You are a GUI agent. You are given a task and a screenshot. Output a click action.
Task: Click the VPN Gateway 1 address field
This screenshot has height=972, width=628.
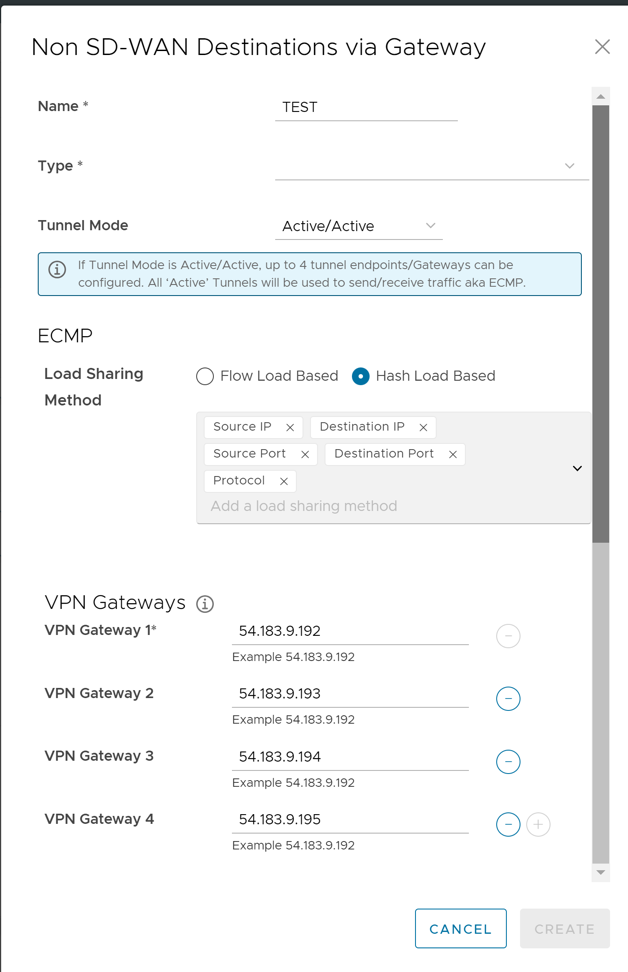point(350,632)
